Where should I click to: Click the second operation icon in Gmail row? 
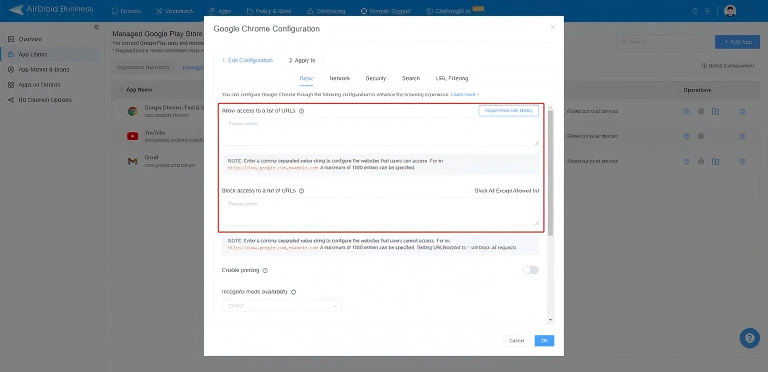pos(701,161)
